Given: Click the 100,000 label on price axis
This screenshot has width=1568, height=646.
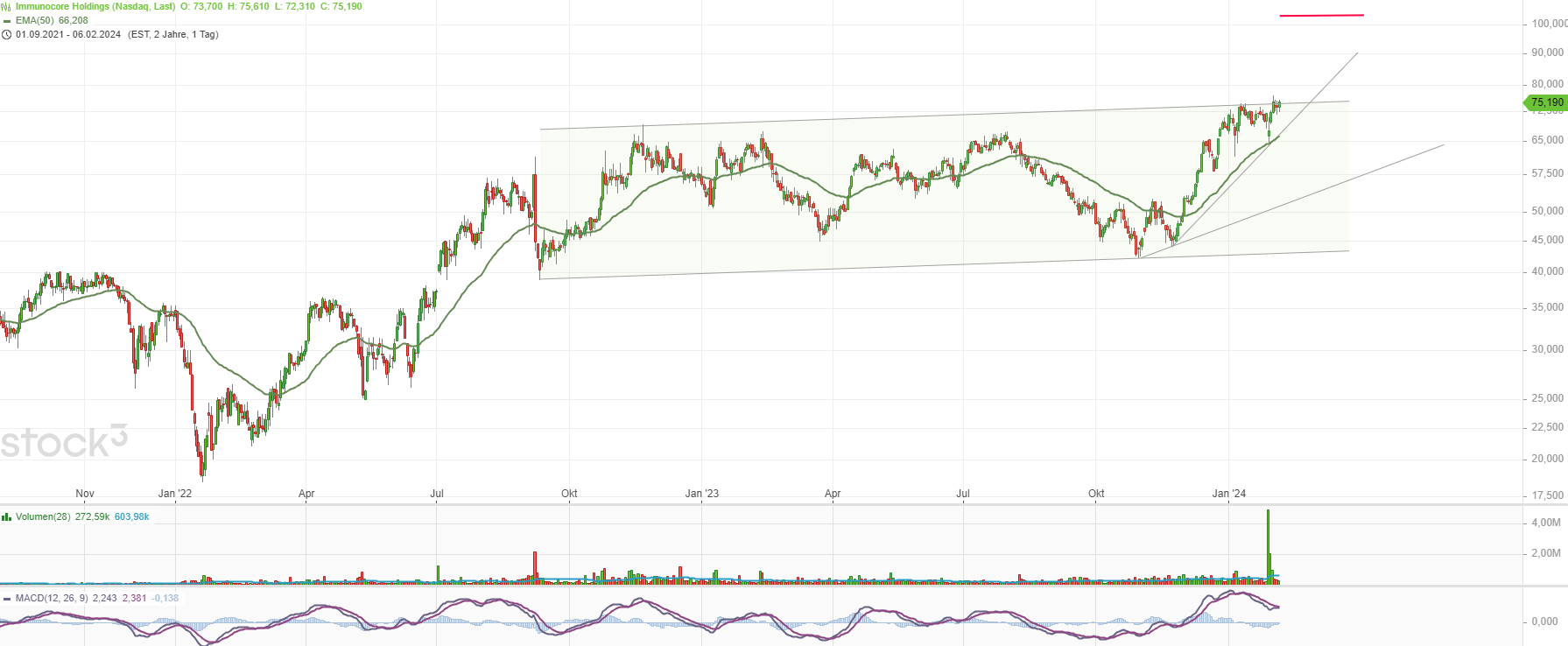Looking at the screenshot, I should 1548,24.
